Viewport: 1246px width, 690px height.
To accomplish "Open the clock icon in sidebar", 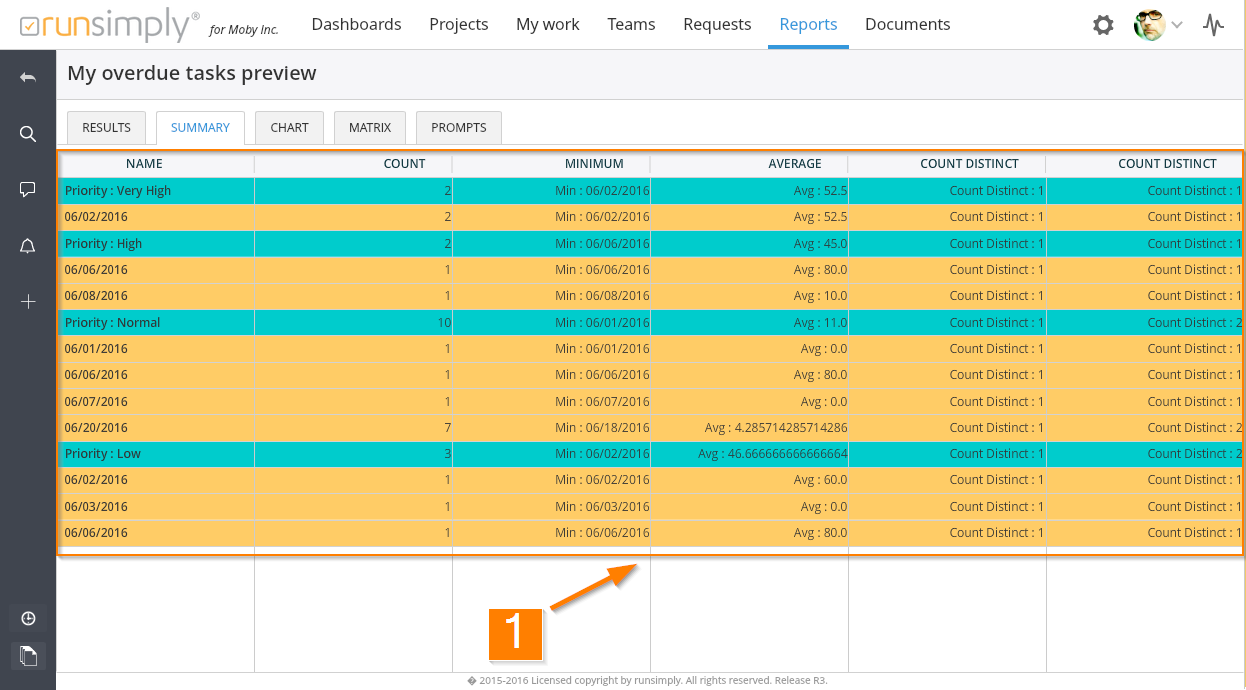I will point(28,618).
